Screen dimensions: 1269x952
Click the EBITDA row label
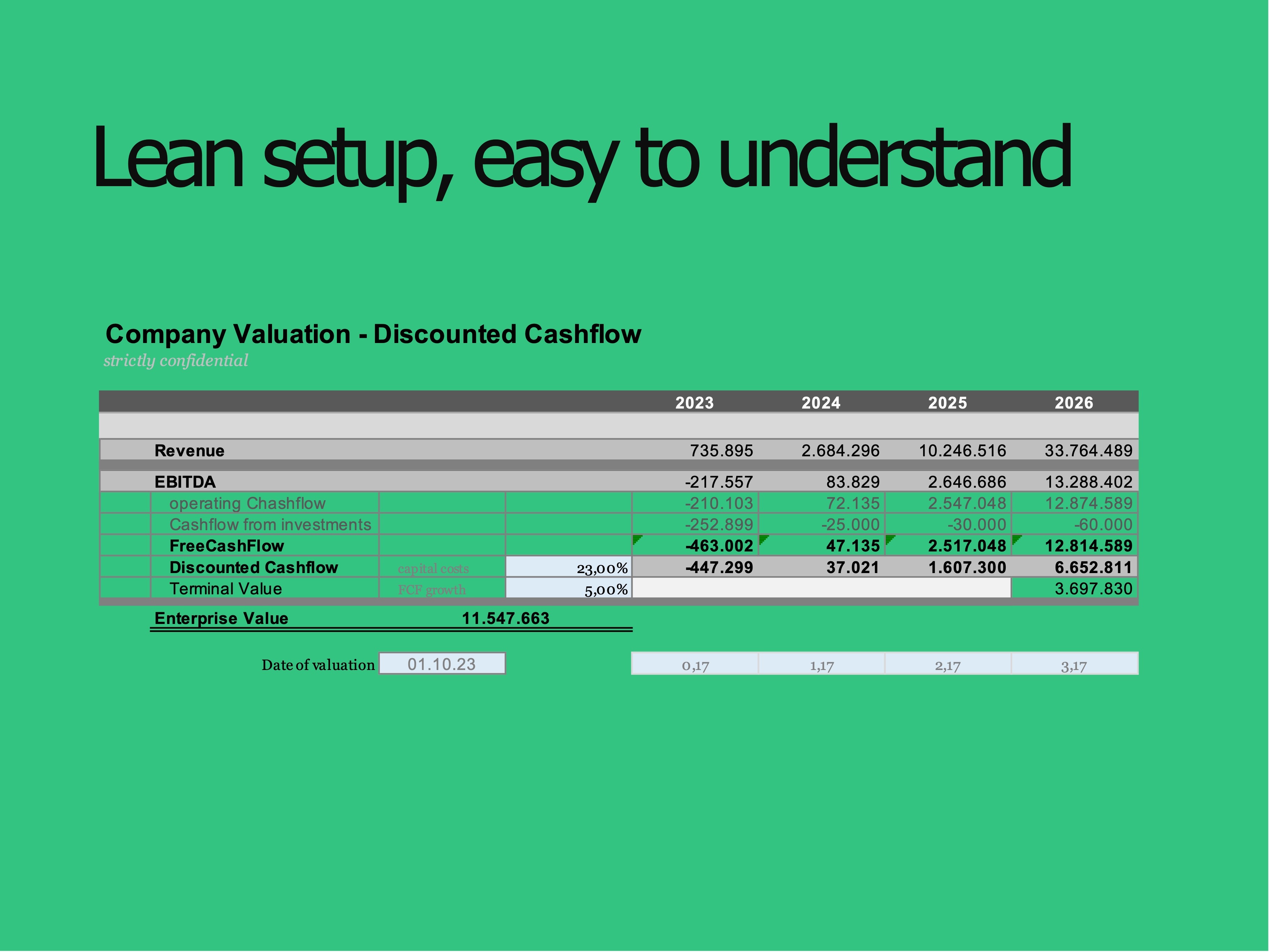[185, 482]
